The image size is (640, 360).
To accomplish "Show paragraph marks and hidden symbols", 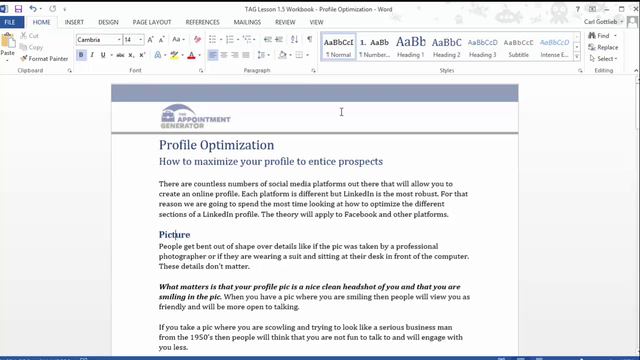I will [310, 40].
